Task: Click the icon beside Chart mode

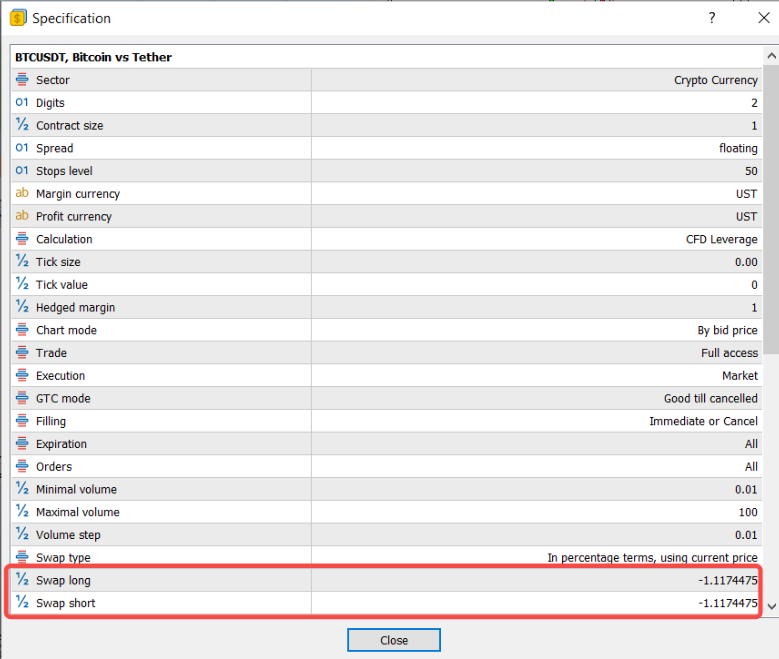Action: coord(22,330)
